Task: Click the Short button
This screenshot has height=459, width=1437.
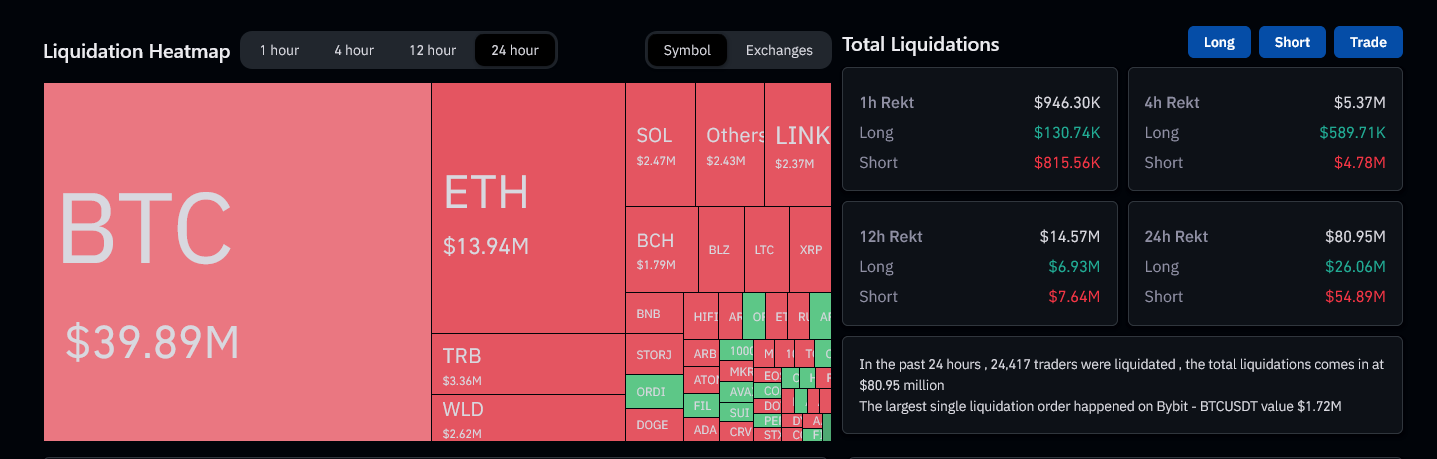Action: (x=1292, y=42)
